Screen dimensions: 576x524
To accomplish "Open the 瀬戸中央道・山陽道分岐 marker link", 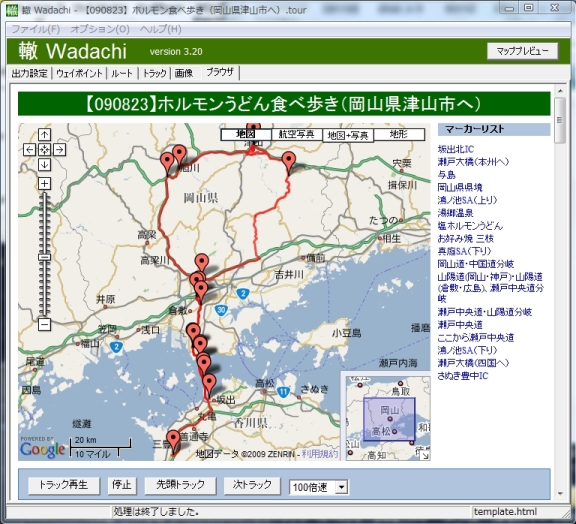I will click(485, 312).
